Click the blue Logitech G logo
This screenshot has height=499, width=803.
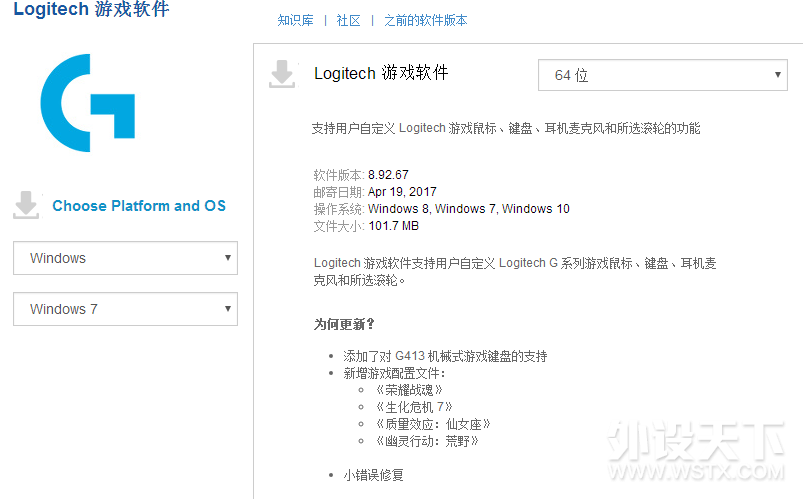pyautogui.click(x=88, y=103)
